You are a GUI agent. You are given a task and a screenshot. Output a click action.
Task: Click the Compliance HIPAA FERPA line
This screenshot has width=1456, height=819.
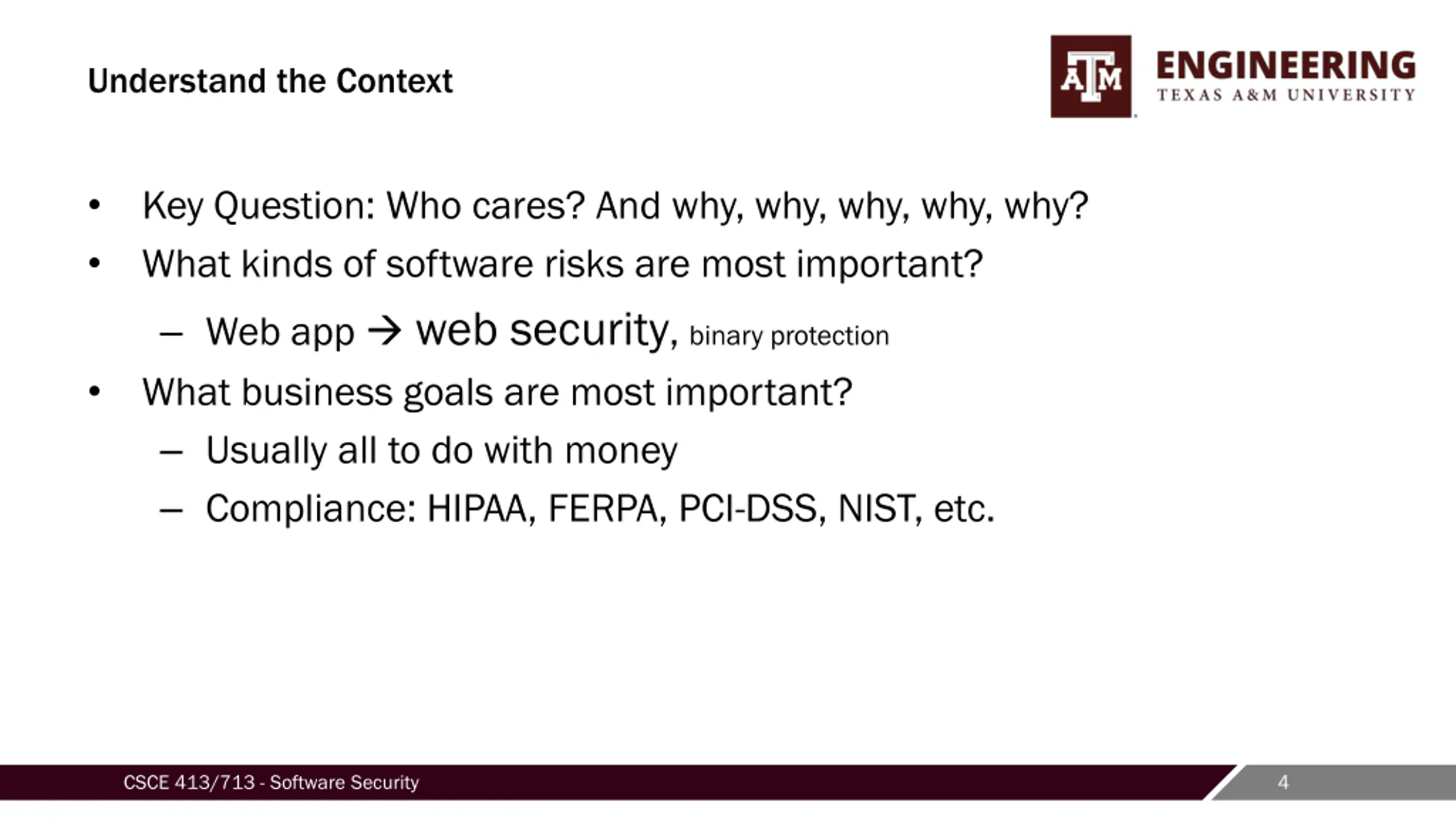coord(600,508)
